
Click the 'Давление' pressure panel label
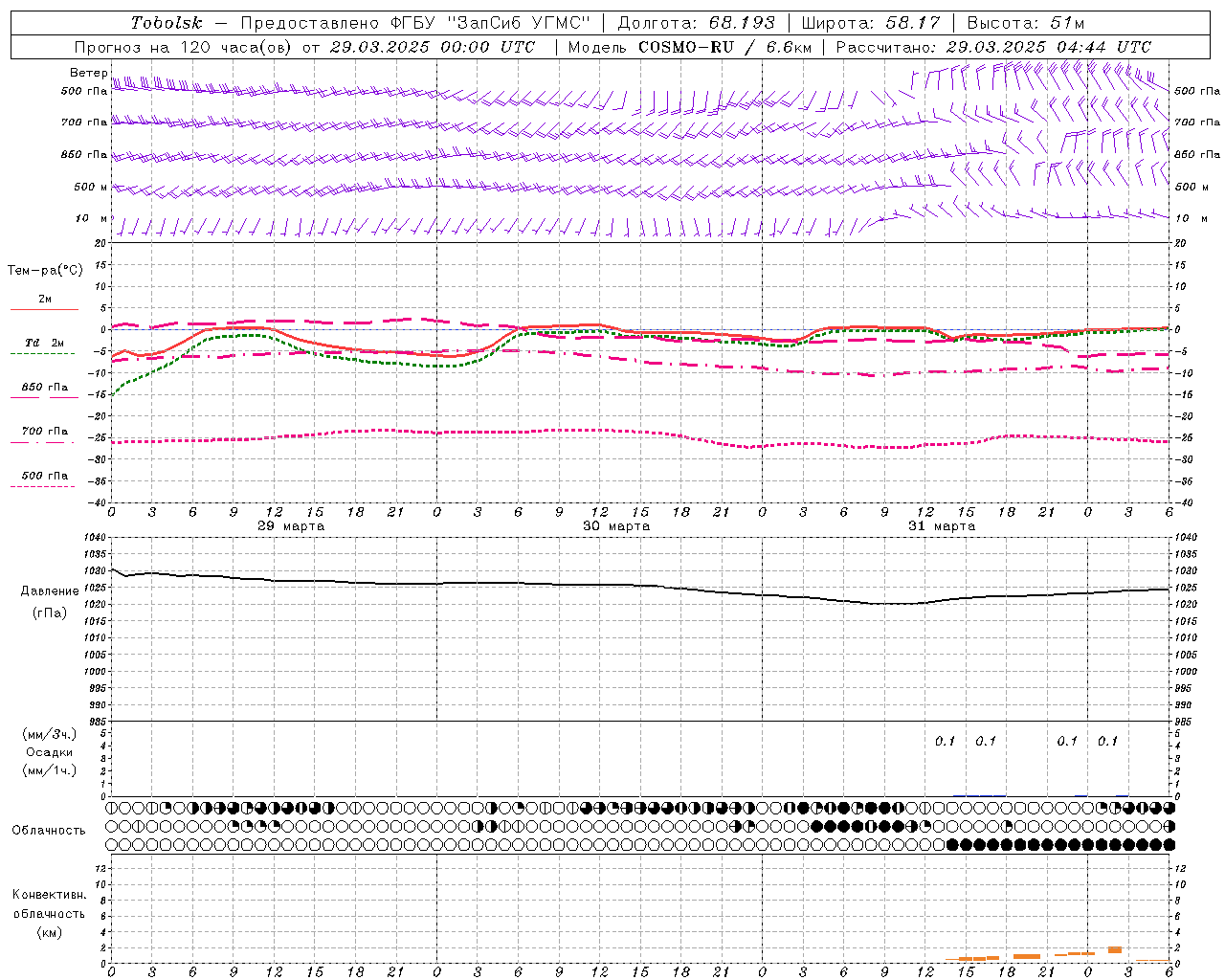coord(50,591)
